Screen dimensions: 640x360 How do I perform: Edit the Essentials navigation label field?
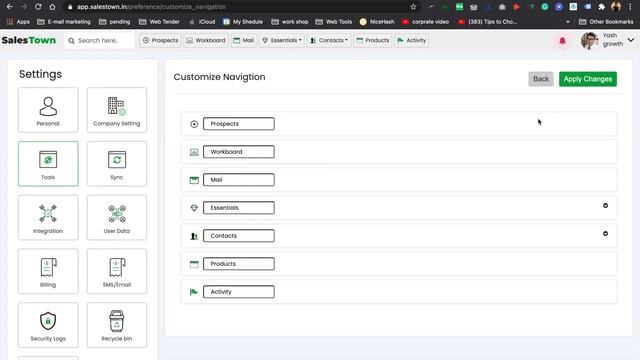[x=239, y=208]
